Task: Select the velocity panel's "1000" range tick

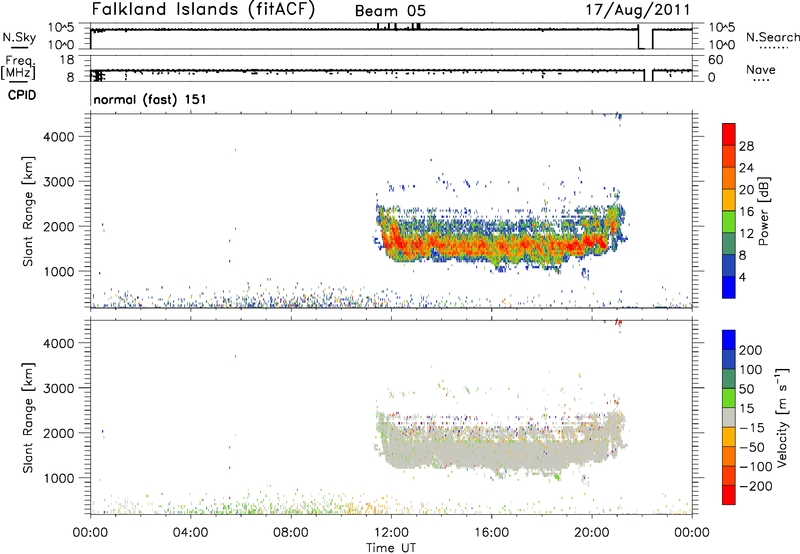Action: click(59, 479)
